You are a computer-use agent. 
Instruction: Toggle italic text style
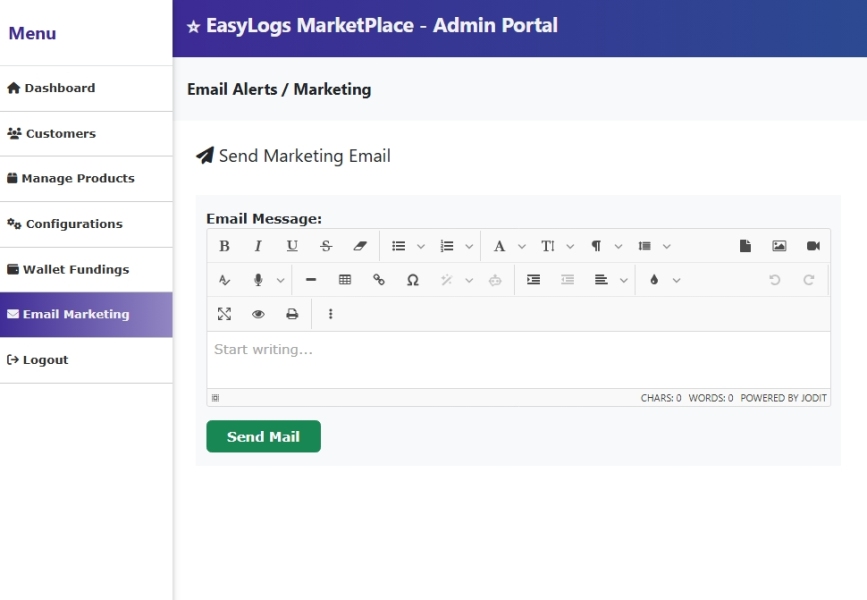click(258, 246)
